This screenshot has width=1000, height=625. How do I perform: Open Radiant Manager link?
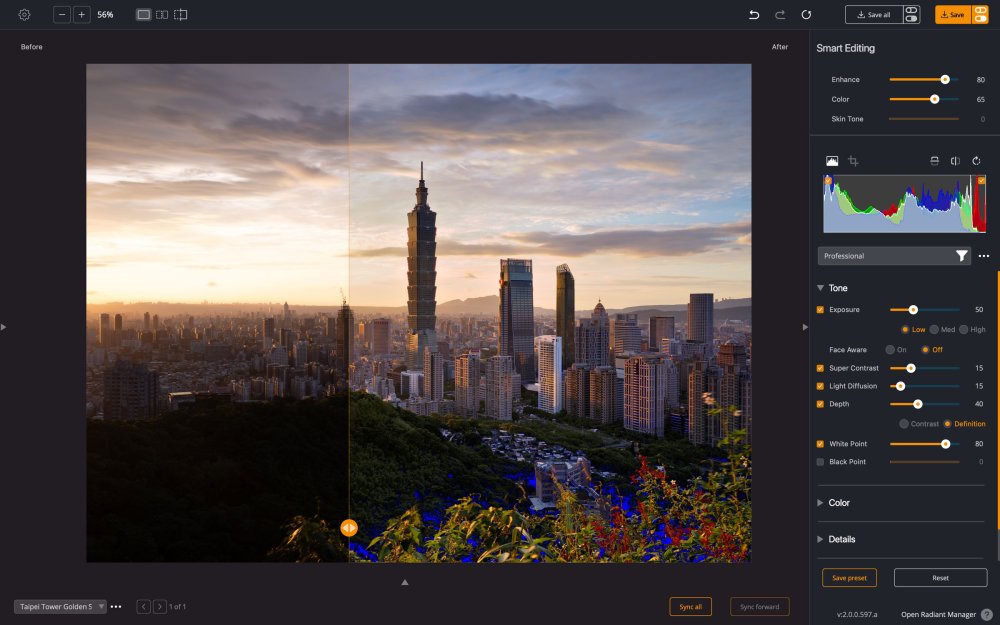tap(938, 614)
